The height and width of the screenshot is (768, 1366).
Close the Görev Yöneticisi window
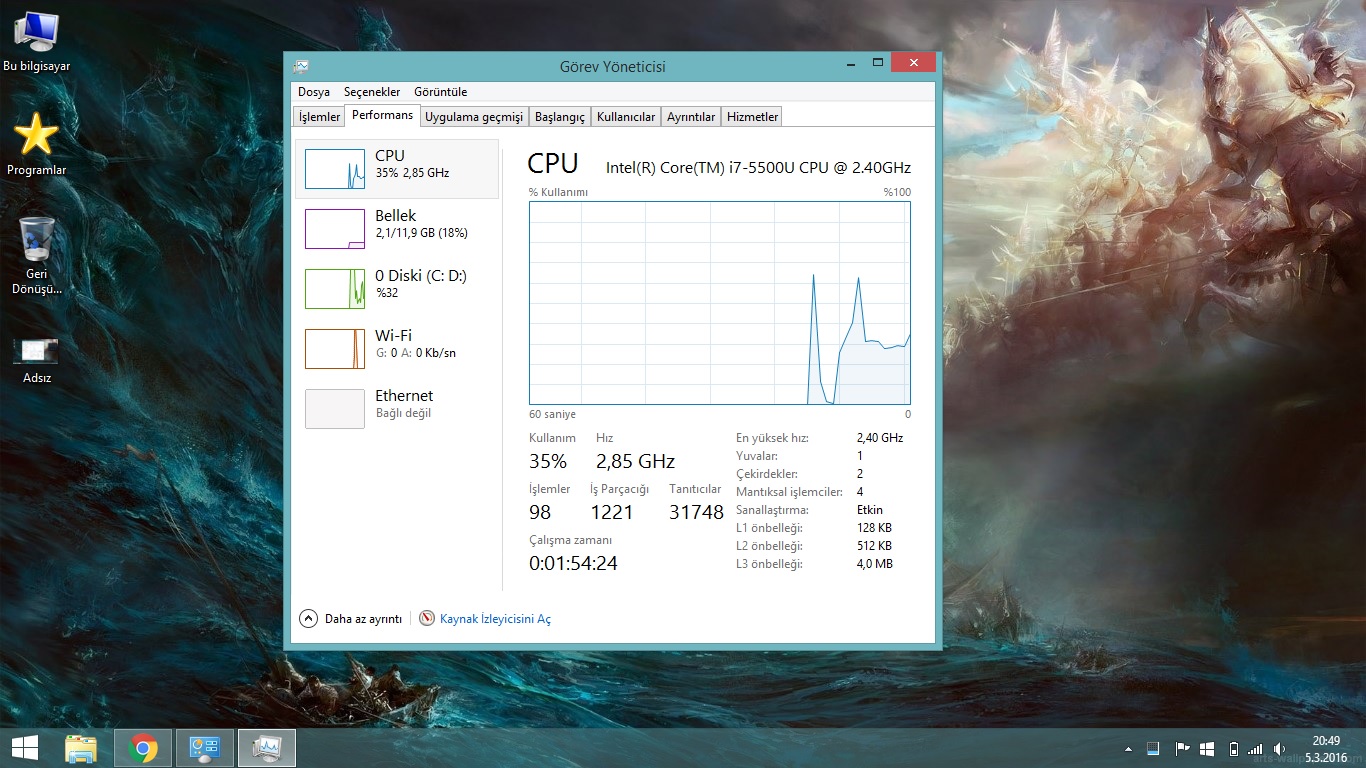[x=913, y=62]
